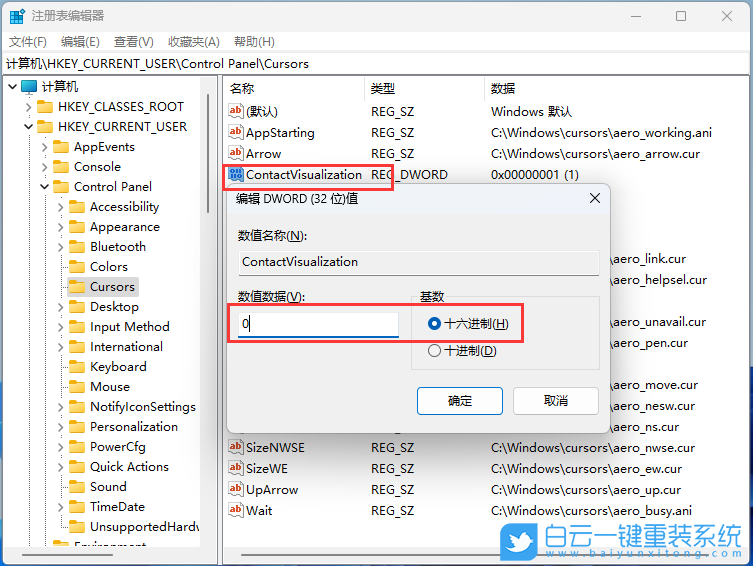Click the tree pane vertical scrollbar
Image resolution: width=753 pixels, height=566 pixels.
point(208,154)
